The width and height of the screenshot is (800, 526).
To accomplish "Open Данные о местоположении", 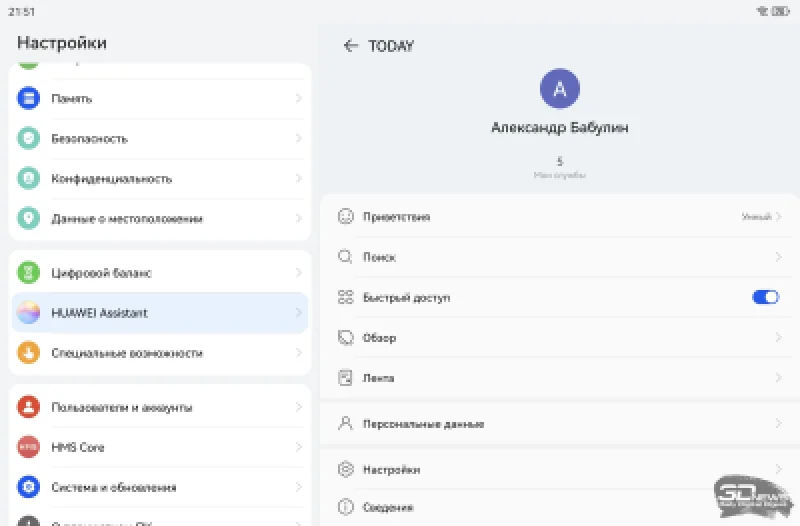I will point(160,218).
